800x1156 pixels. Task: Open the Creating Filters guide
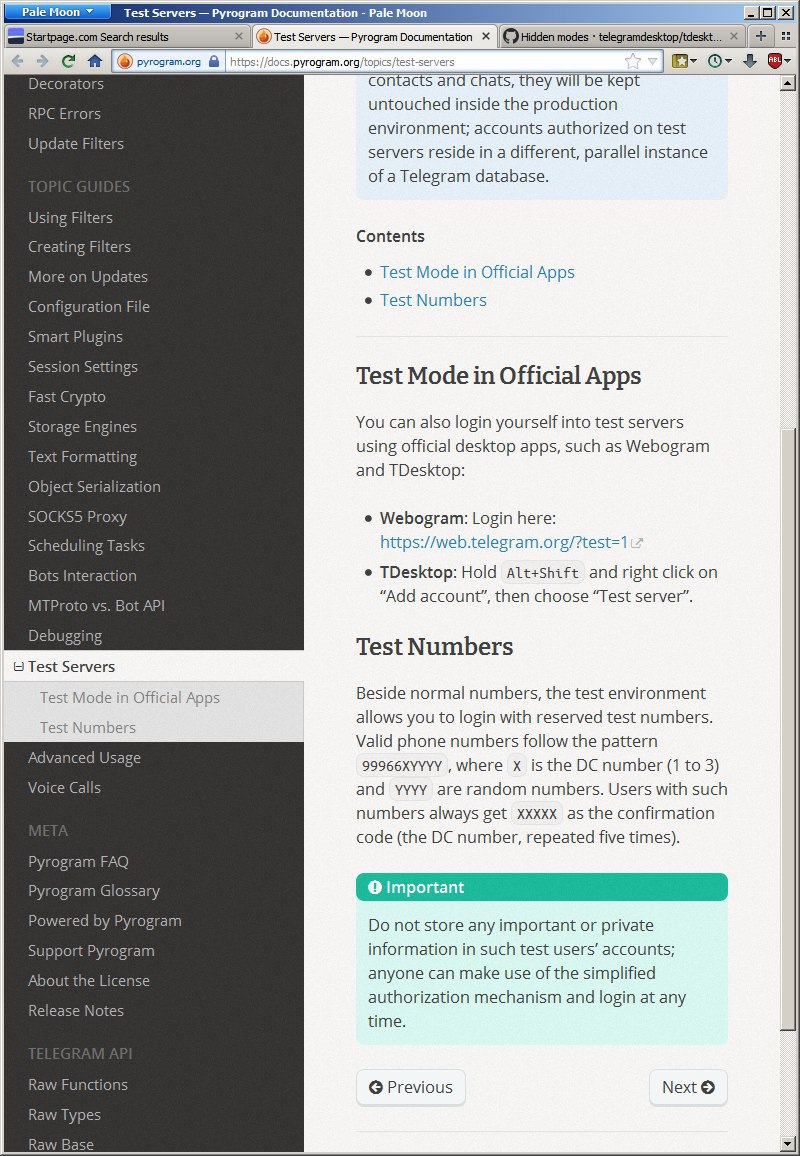click(x=79, y=246)
